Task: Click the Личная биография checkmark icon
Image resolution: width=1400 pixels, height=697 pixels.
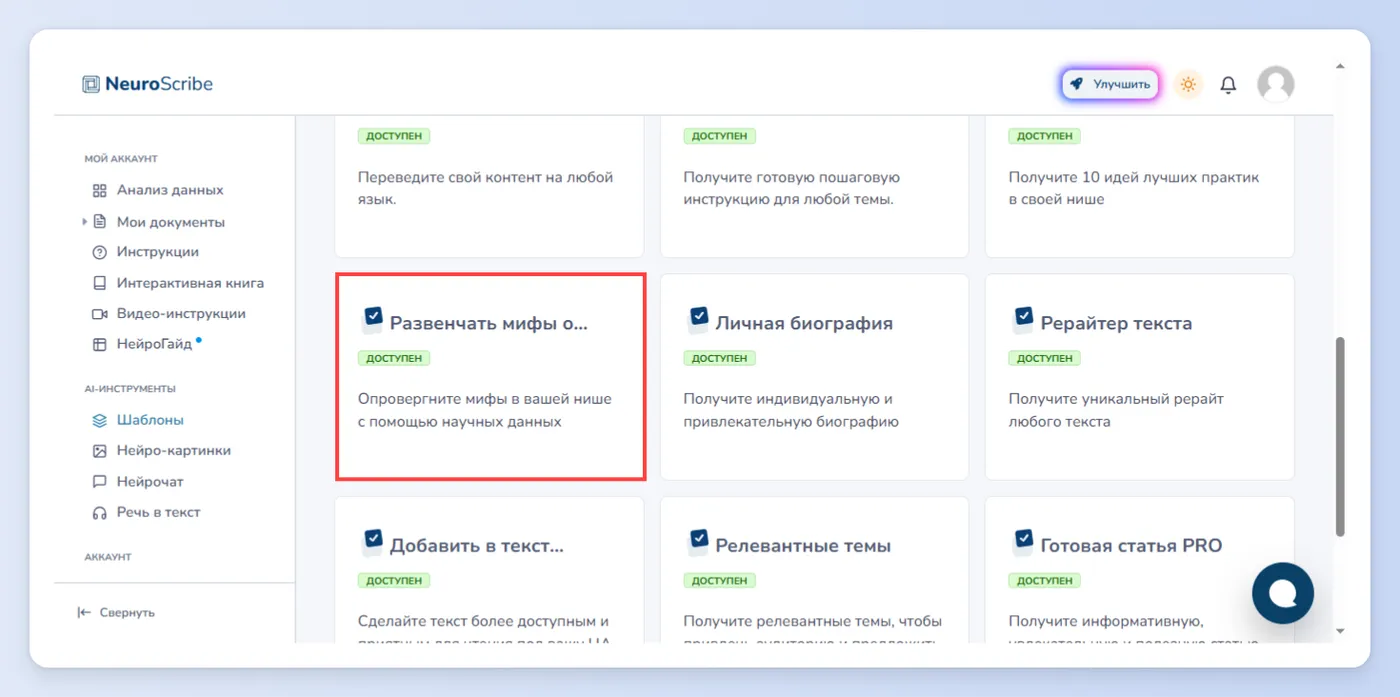Action: [x=699, y=317]
